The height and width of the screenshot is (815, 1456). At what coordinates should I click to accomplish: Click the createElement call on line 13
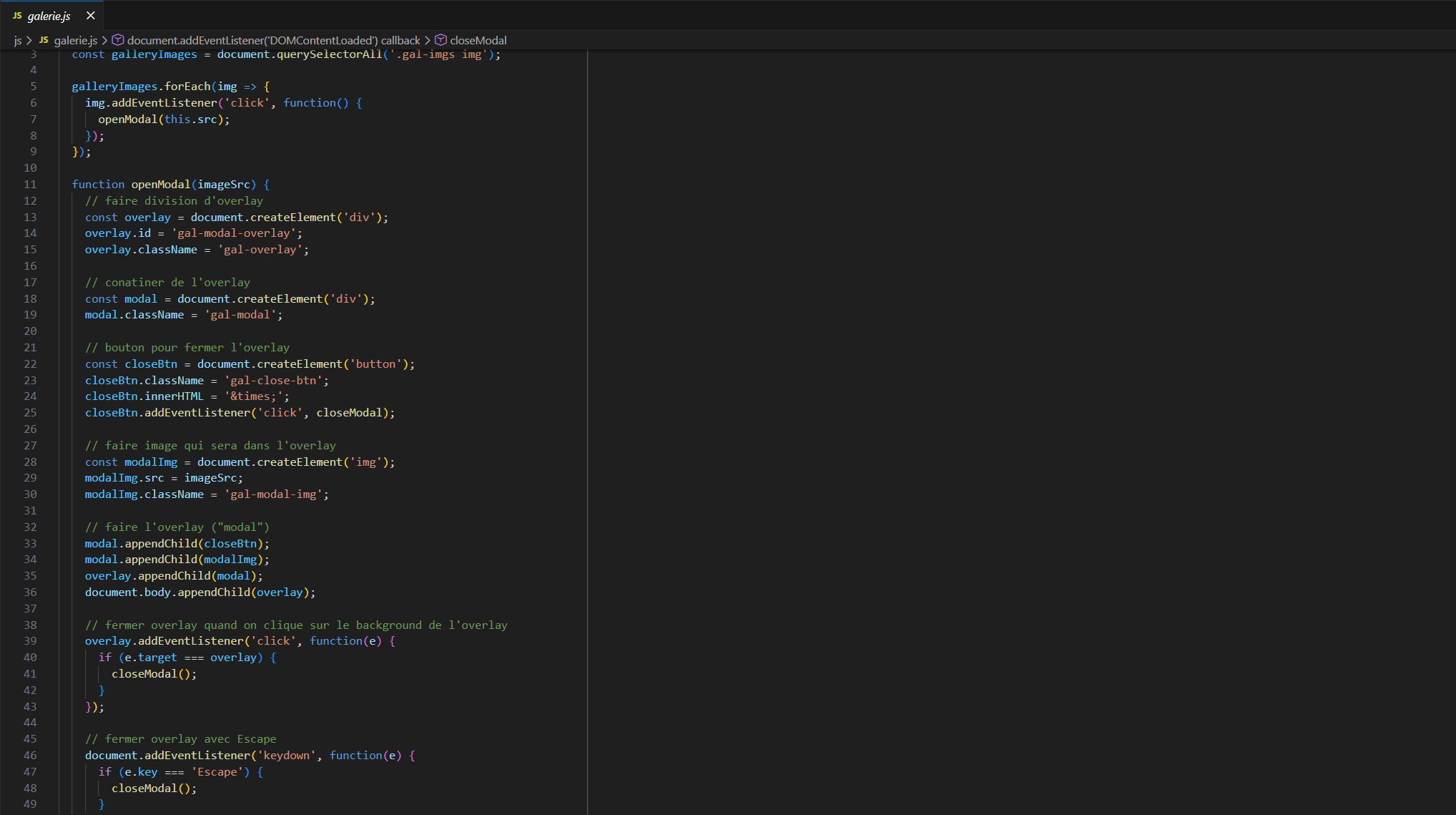click(x=292, y=218)
